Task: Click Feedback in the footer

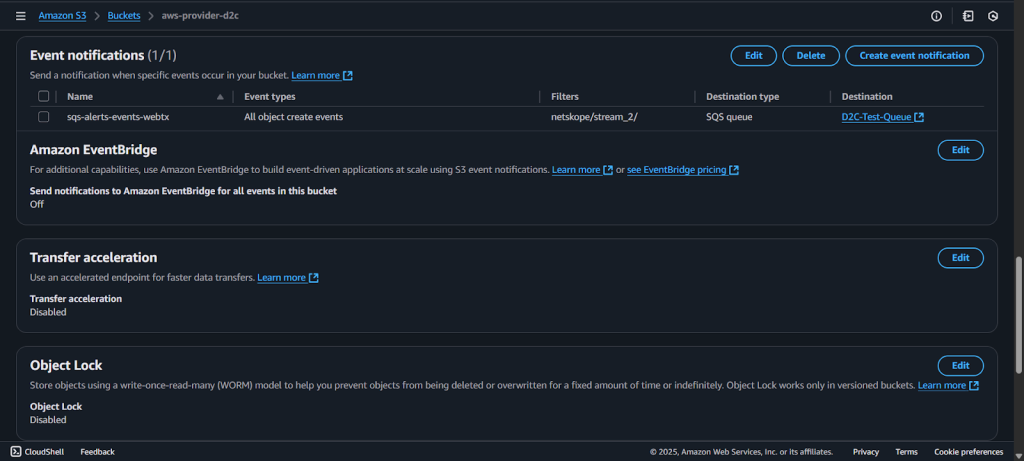Action: coord(97,452)
